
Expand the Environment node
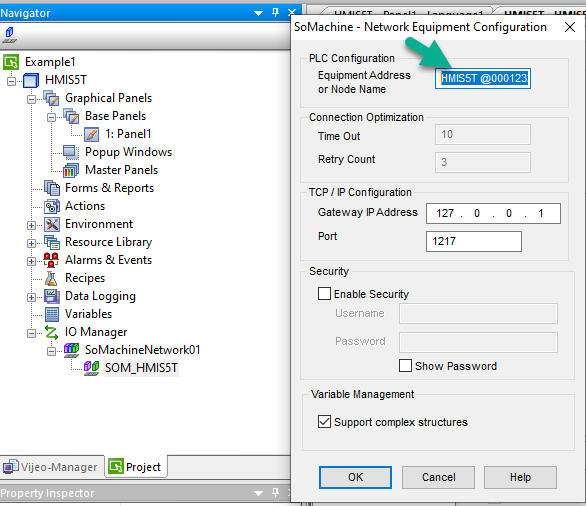coord(32,225)
